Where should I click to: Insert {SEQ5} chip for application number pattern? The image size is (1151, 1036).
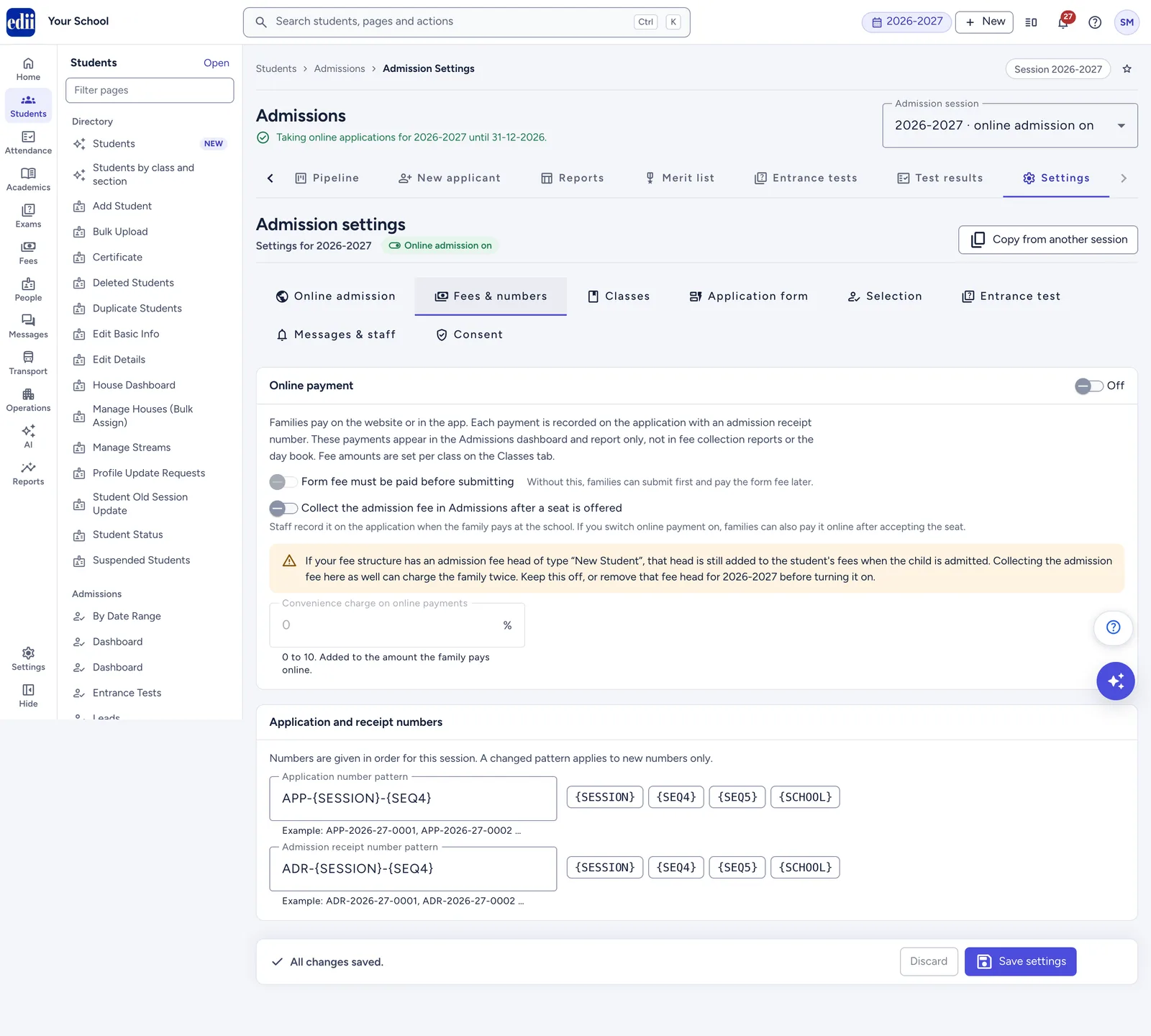[737, 797]
